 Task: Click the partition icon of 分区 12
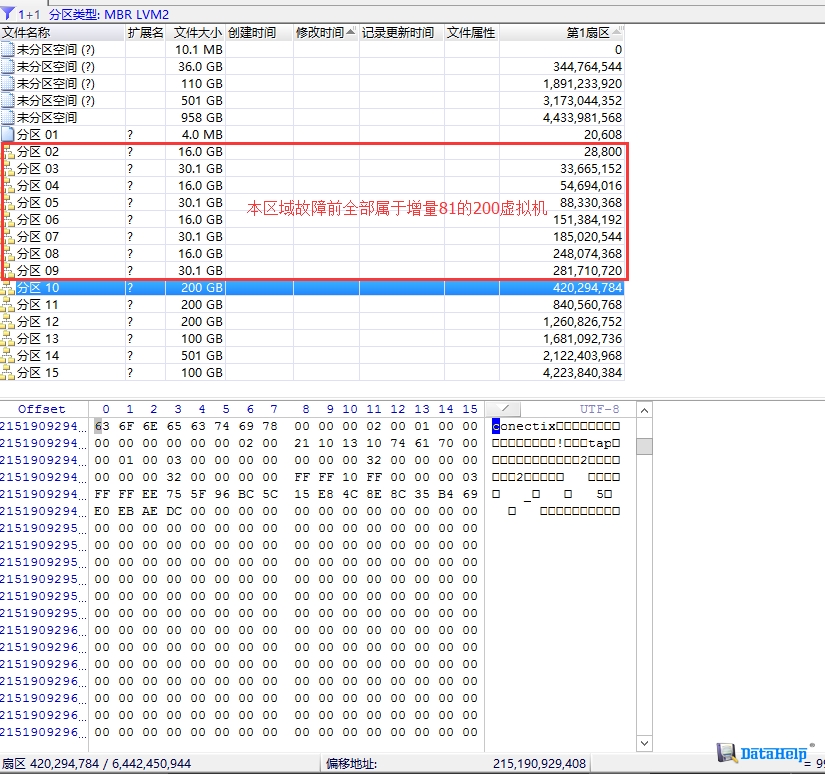7,322
